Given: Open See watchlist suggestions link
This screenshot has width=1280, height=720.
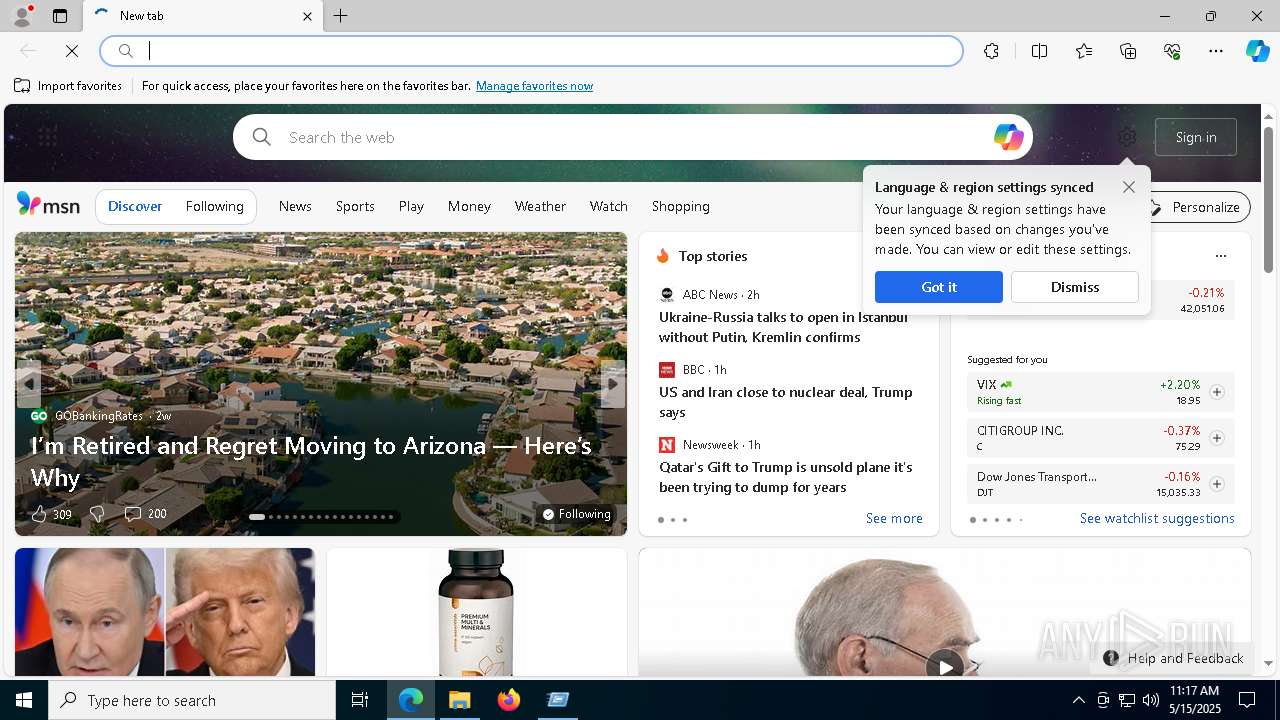Looking at the screenshot, I should [1157, 518].
